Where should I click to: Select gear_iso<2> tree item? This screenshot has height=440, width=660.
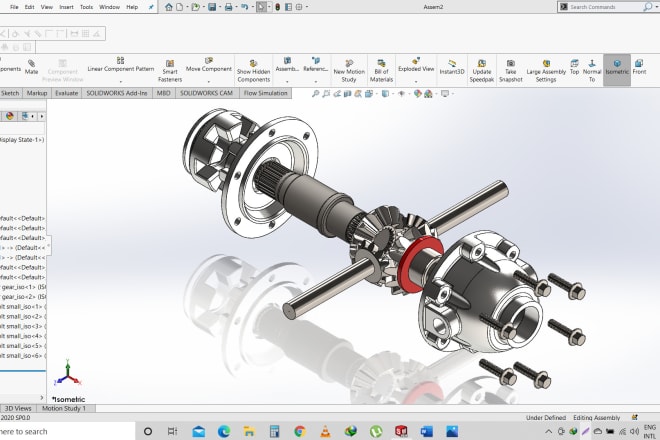point(23,297)
